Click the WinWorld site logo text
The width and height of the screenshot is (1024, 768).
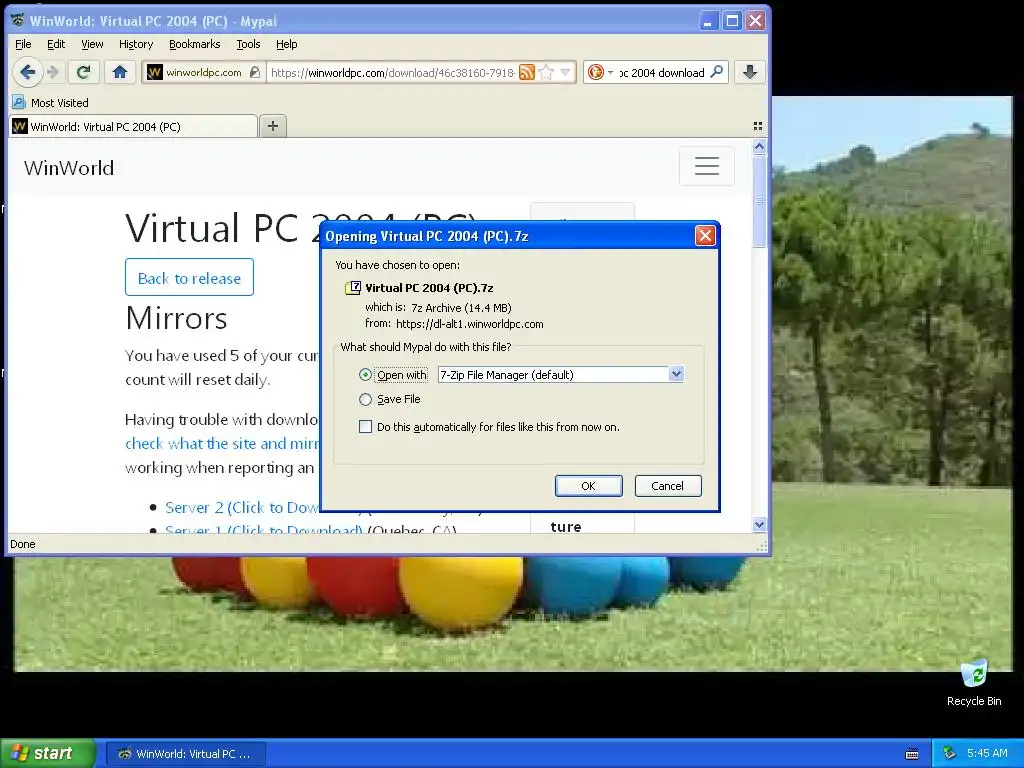tap(69, 168)
